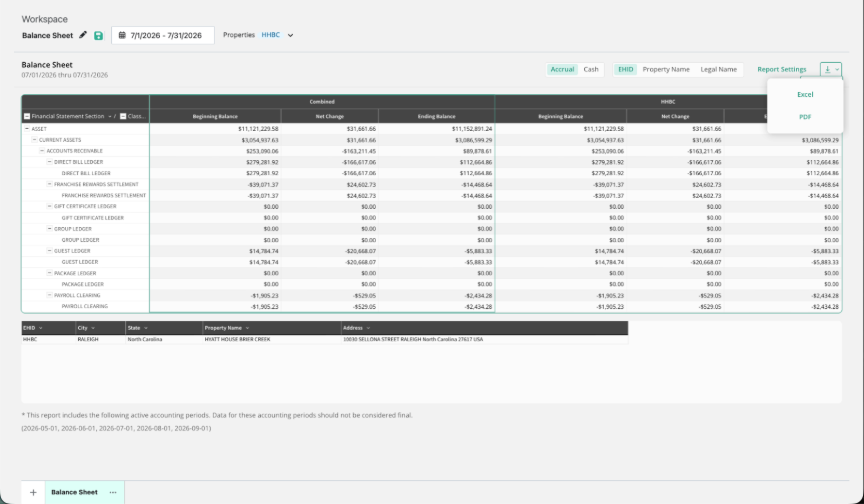
Task: Toggle the export chevron next to download
Action: coord(837,69)
